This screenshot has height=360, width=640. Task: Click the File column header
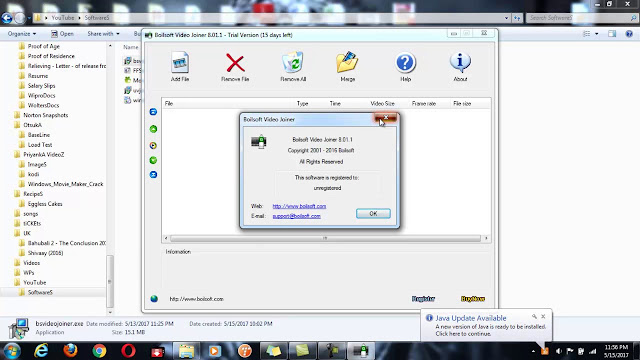coord(169,104)
